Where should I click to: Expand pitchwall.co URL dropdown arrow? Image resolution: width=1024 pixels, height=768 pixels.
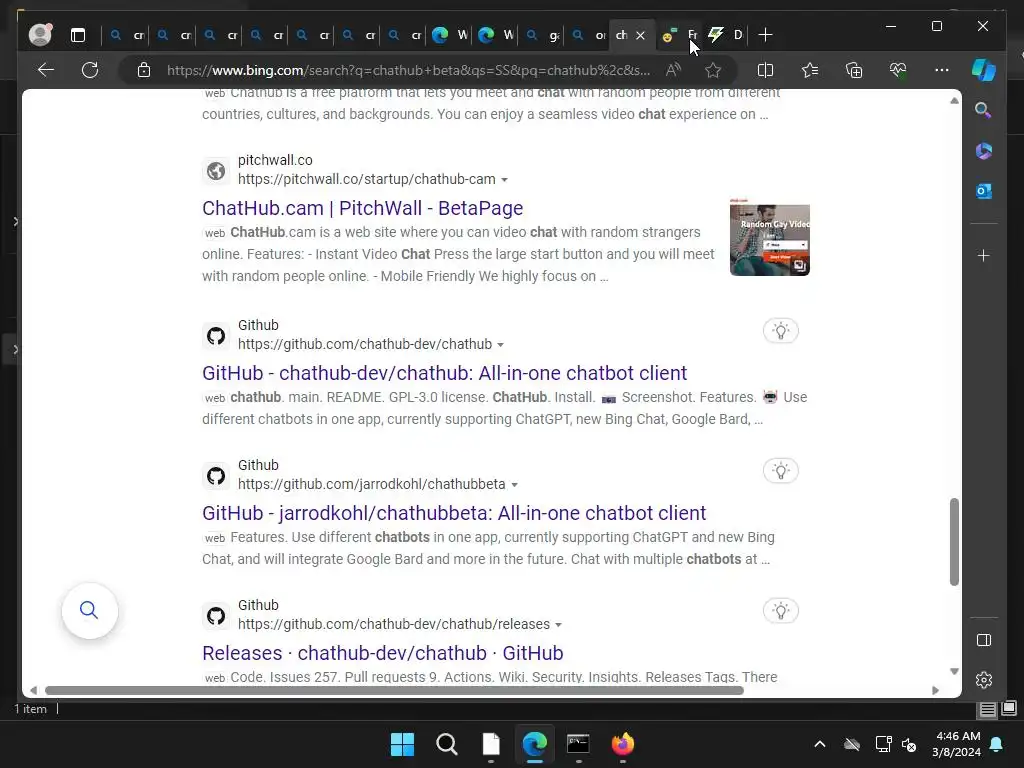pyautogui.click(x=504, y=180)
